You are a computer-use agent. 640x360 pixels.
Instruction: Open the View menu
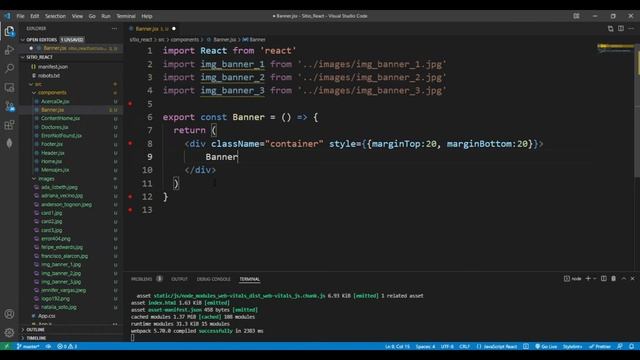click(77, 16)
